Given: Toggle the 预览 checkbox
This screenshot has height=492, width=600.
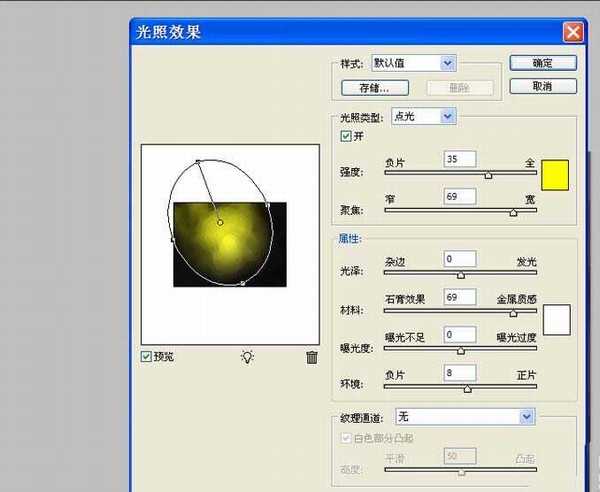Looking at the screenshot, I should point(148,356).
